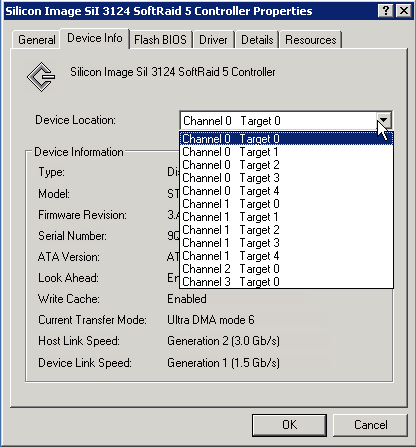Go to the Driver tab
Image resolution: width=416 pixels, height=447 pixels.
pos(213,40)
